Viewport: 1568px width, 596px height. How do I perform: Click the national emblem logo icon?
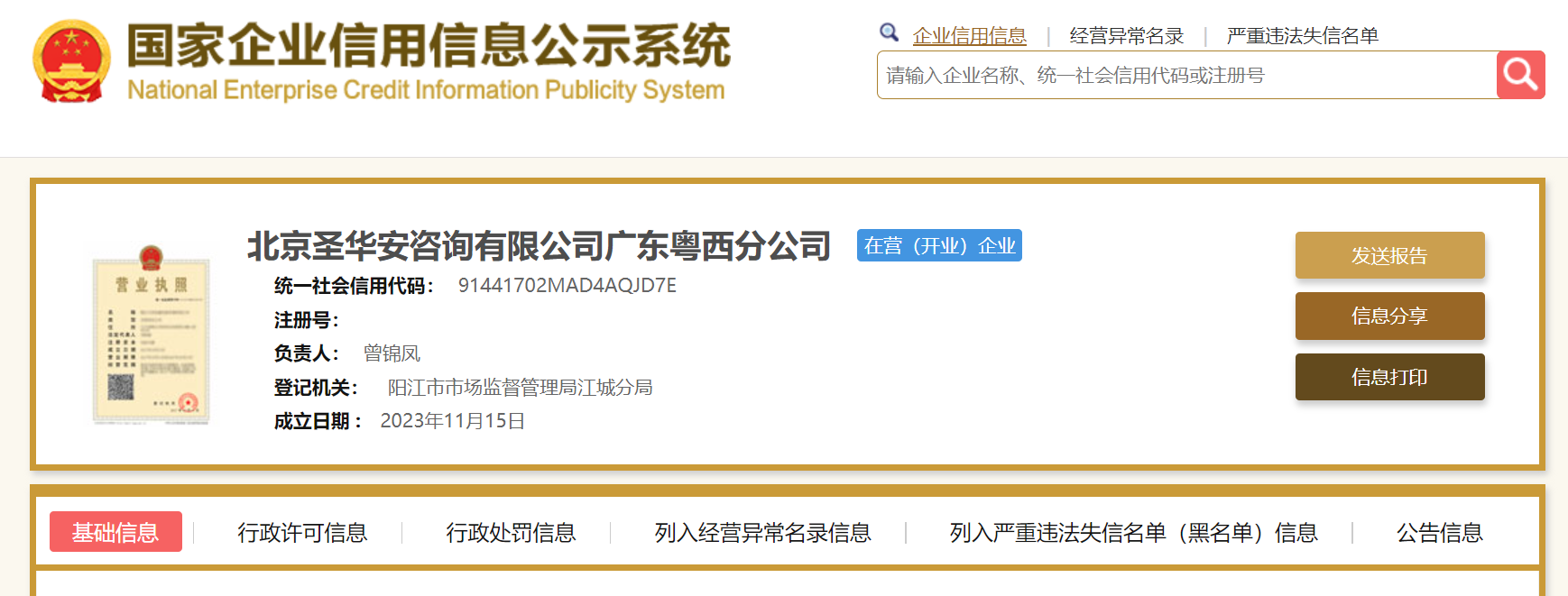[71, 61]
